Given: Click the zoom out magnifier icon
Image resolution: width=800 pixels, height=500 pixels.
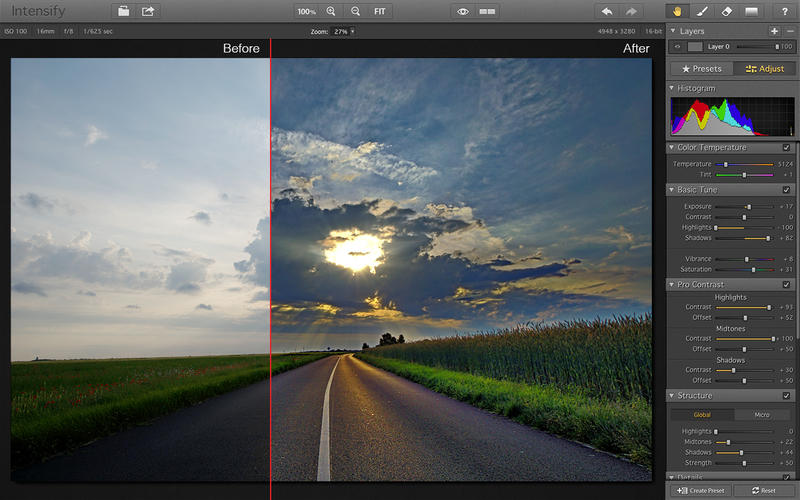Looking at the screenshot, I should [355, 11].
